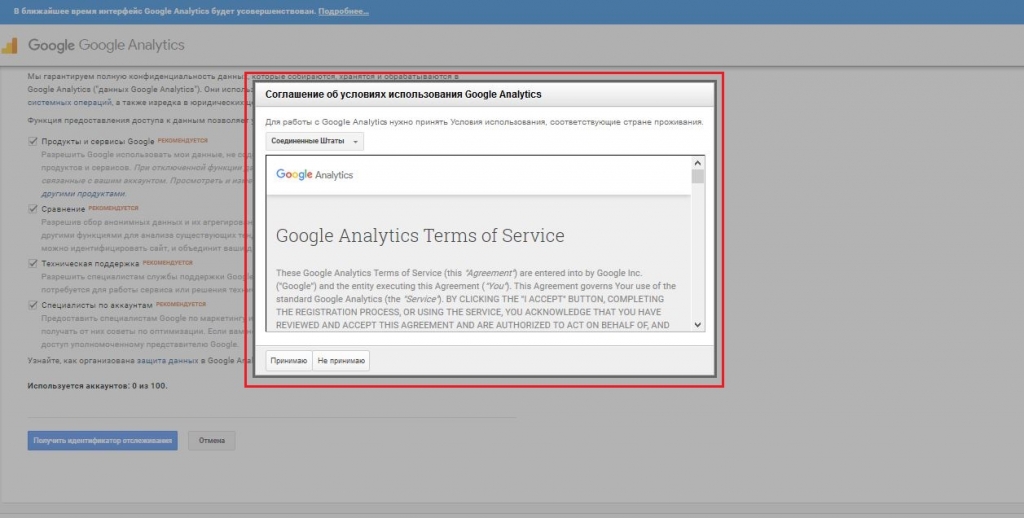Click 'РЕКОМЕНДУЕТСЯ' label next to Техническая поддержка
The image size is (1024, 518).
pyautogui.click(x=168, y=263)
